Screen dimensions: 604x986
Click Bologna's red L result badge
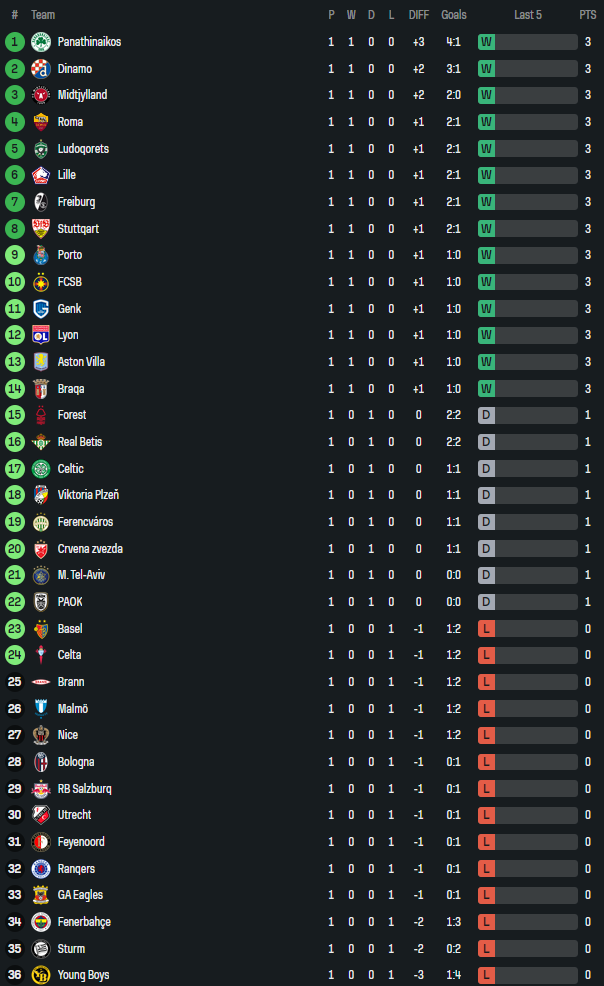487,762
